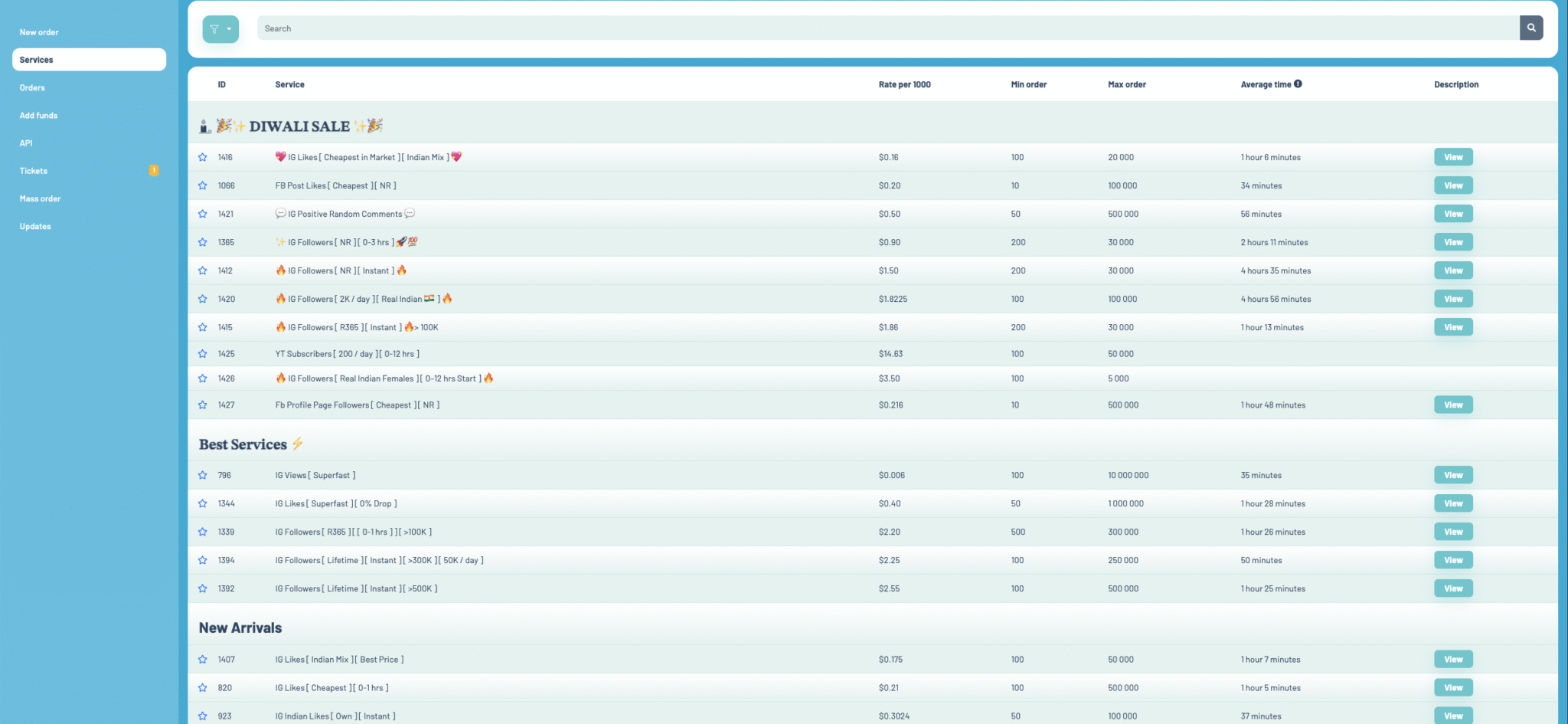Image resolution: width=1568 pixels, height=724 pixels.
Task: Click the Average time info icon
Action: [1298, 84]
